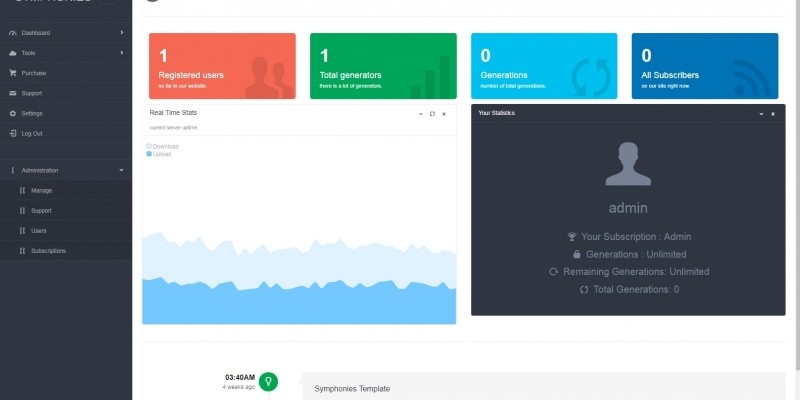Click the Dashboard gauge icon in sidebar
The height and width of the screenshot is (400, 800).
pos(12,33)
